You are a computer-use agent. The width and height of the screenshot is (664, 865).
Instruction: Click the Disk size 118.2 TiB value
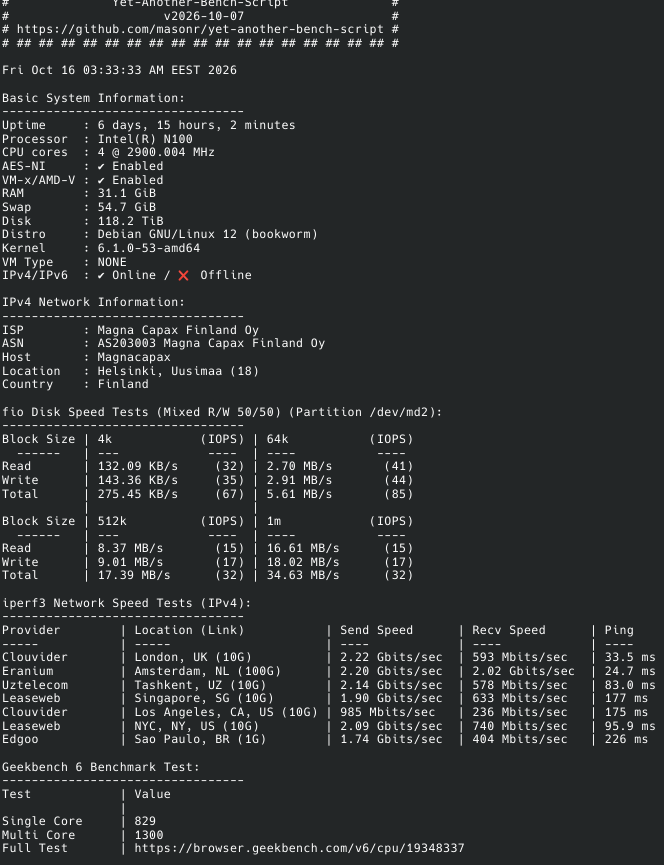click(130, 221)
